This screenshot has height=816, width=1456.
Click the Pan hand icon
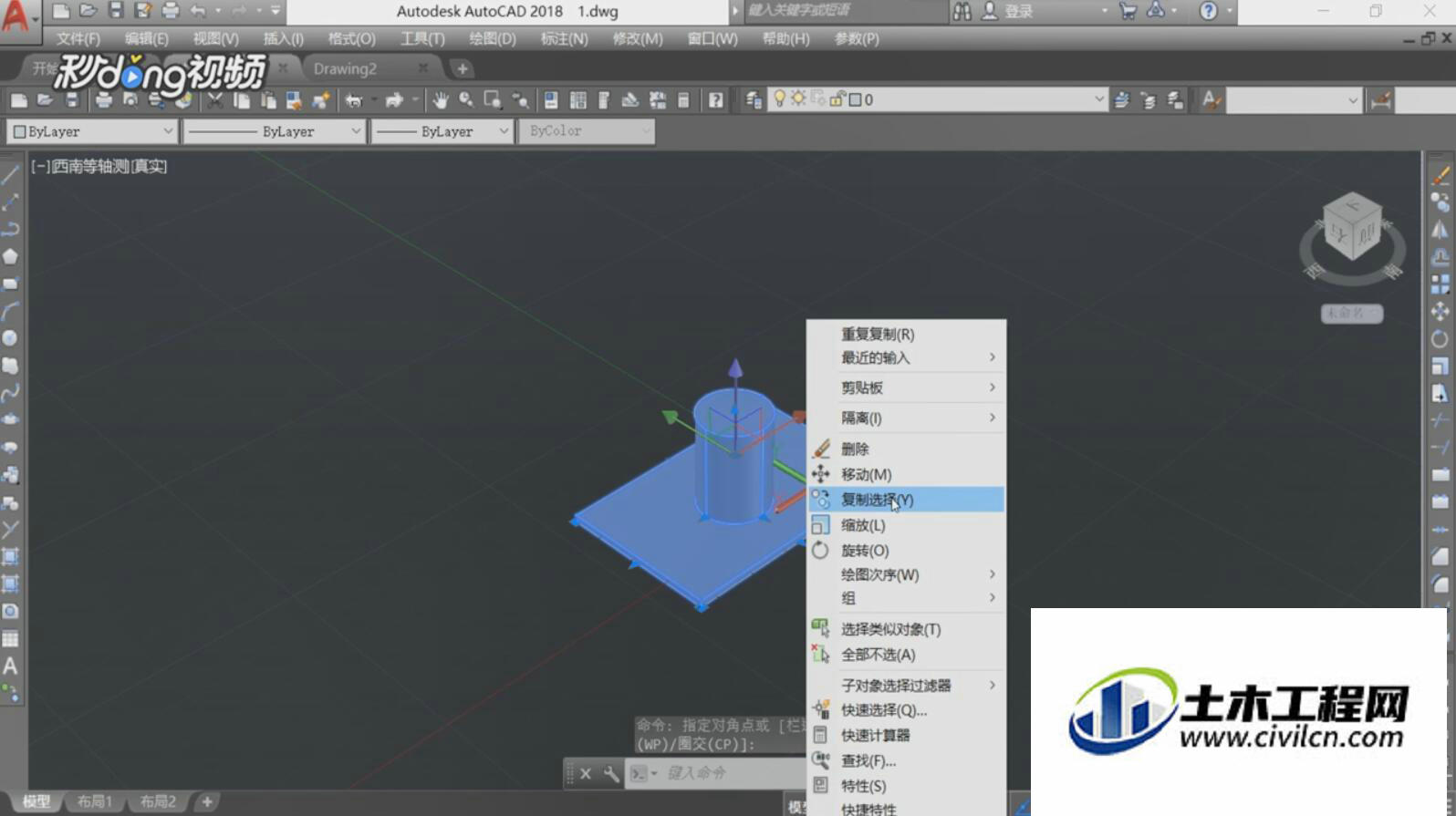click(x=441, y=99)
